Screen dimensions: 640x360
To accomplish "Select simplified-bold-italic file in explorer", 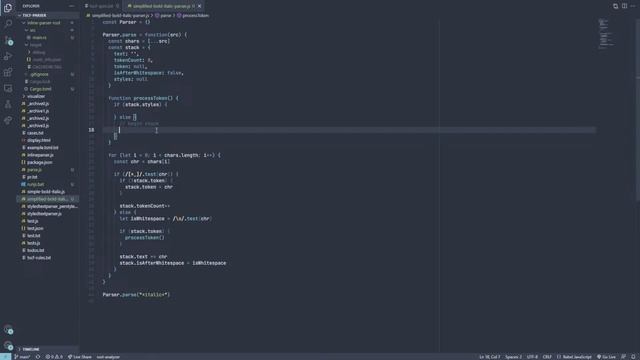I will (48, 199).
